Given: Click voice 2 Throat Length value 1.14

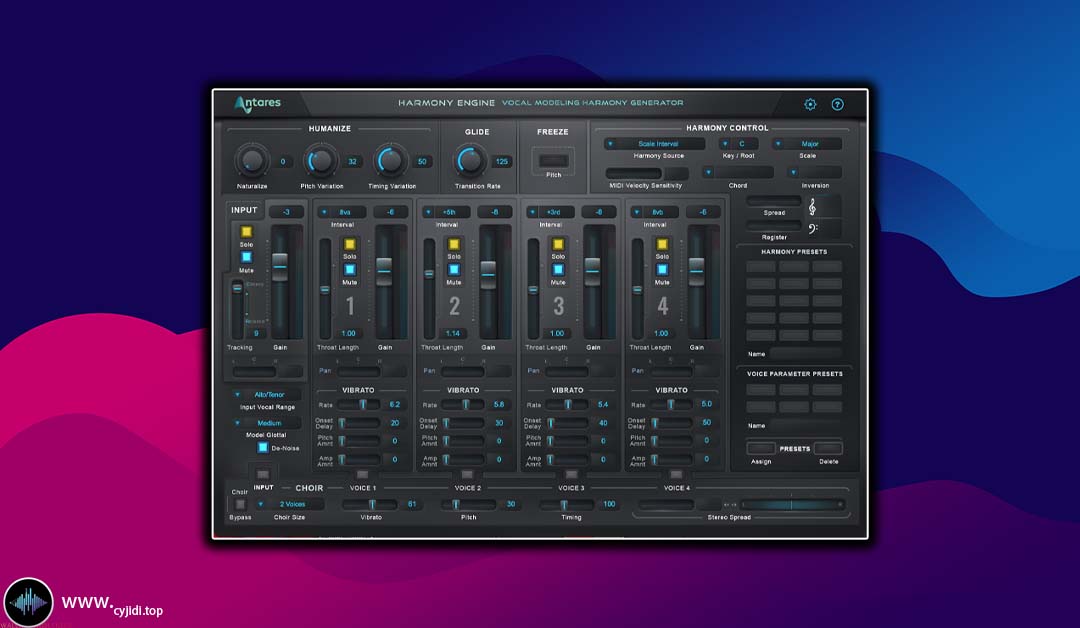Looking at the screenshot, I should (453, 333).
